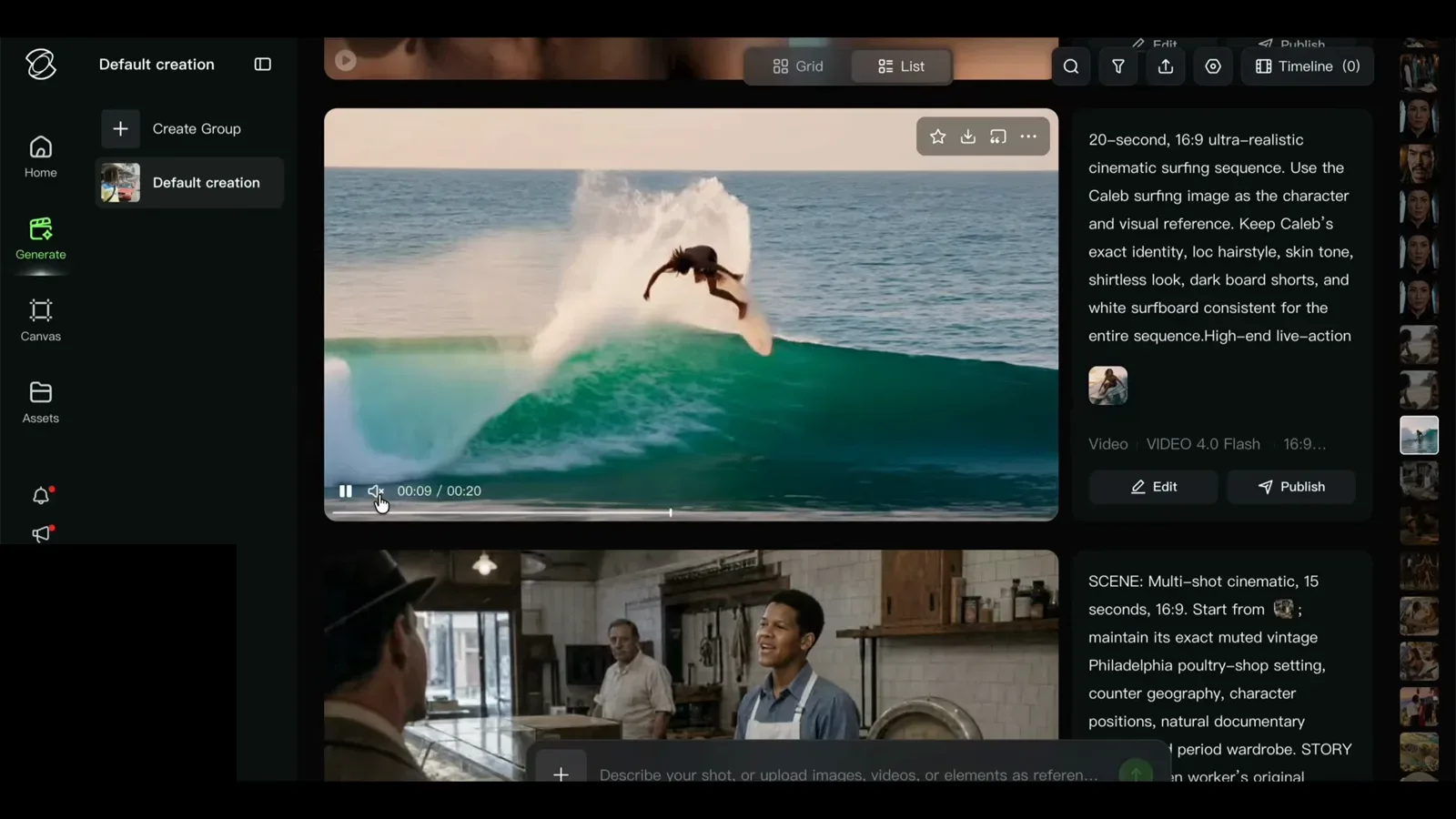Focus the Describe your shot input field
This screenshot has width=1456, height=819.
coord(848,774)
